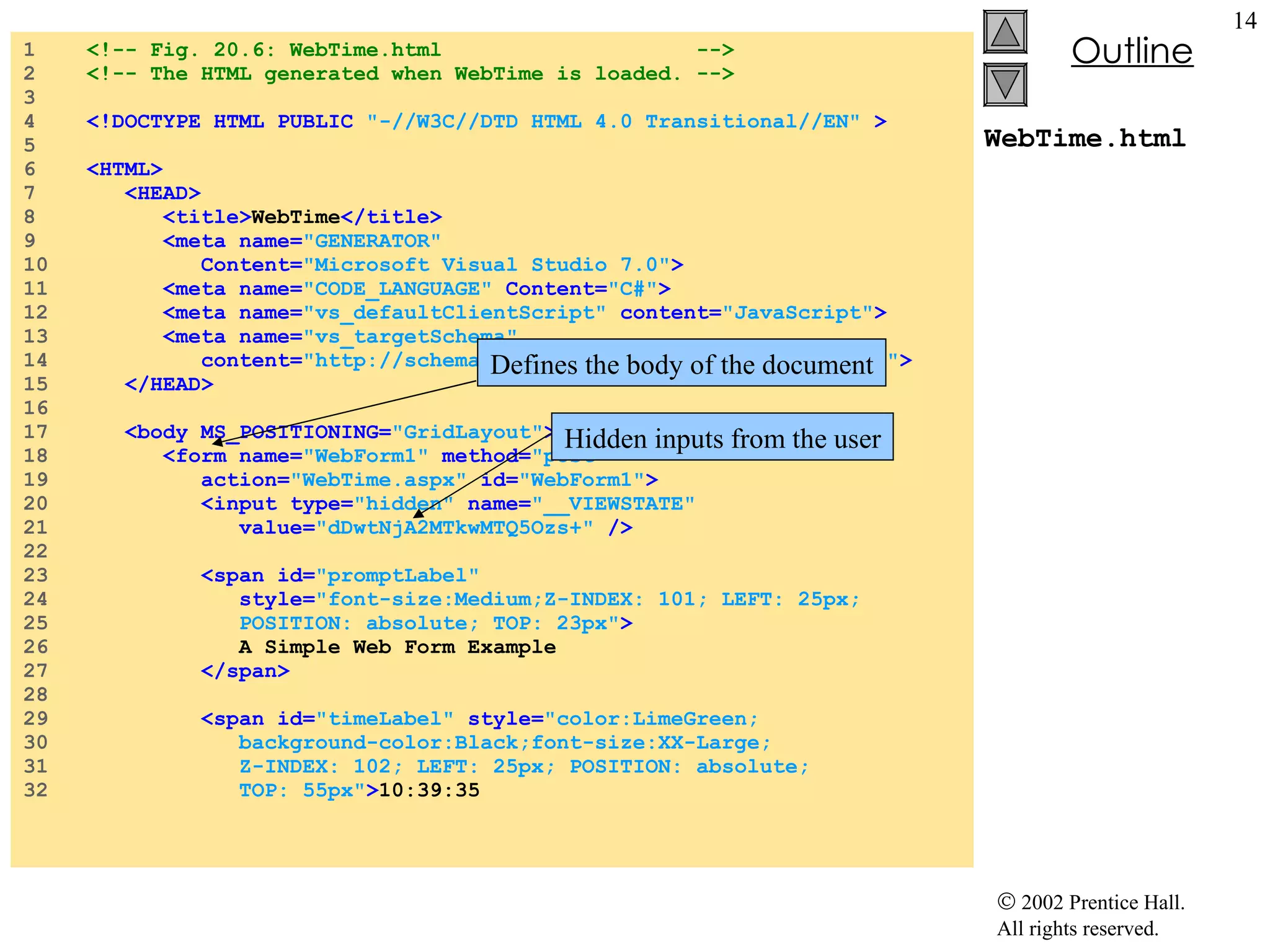The height and width of the screenshot is (952, 1270).
Task: Click the up arrow navigation button
Action: coord(1005,32)
